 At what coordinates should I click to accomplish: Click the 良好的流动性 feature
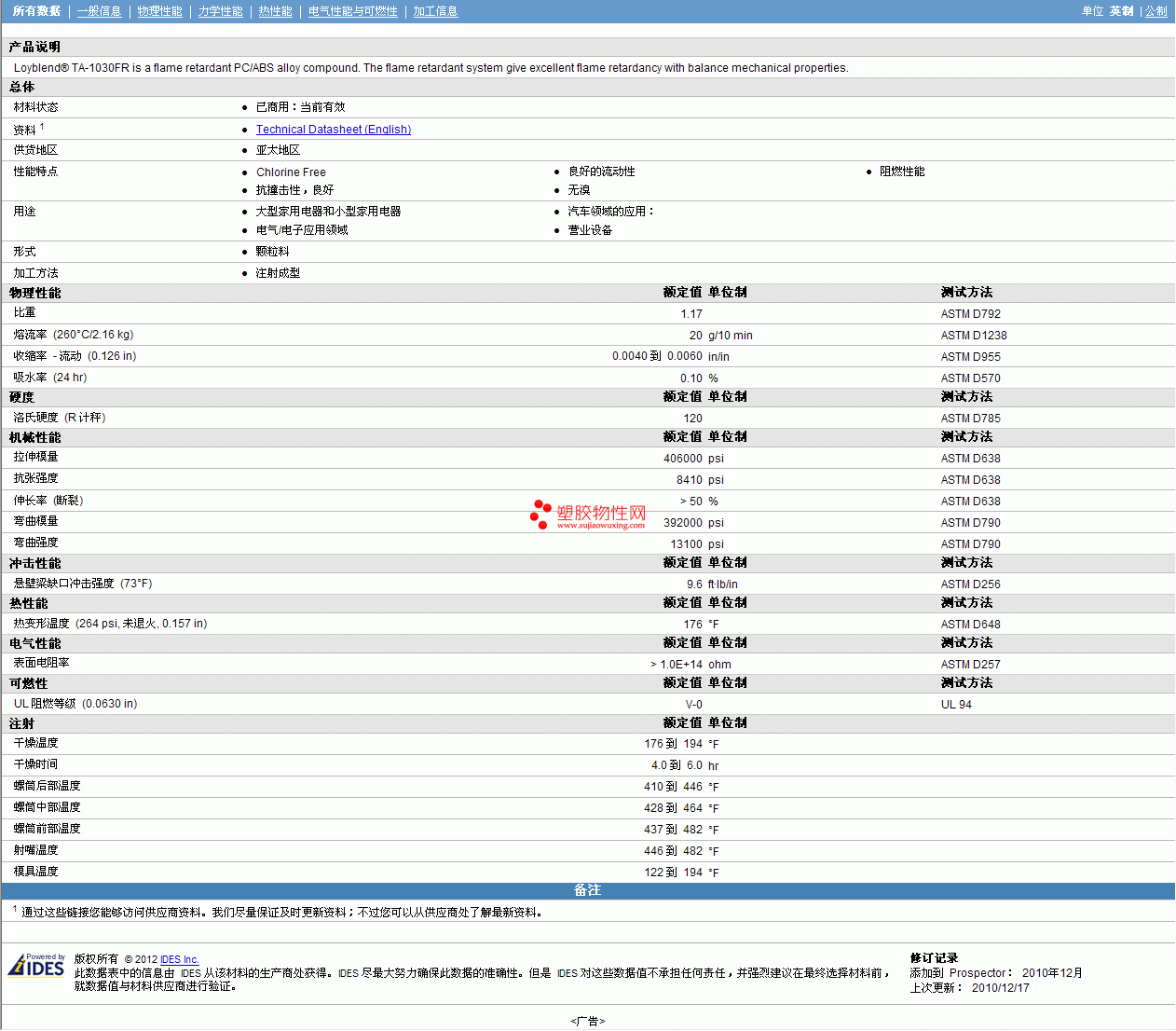601,172
